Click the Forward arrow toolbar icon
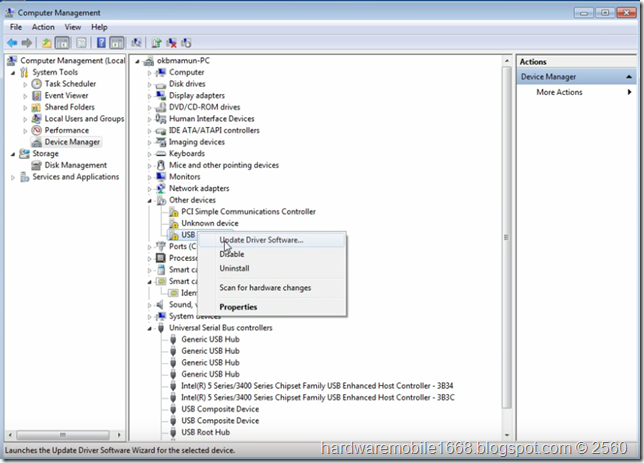644x463 pixels. coord(27,43)
